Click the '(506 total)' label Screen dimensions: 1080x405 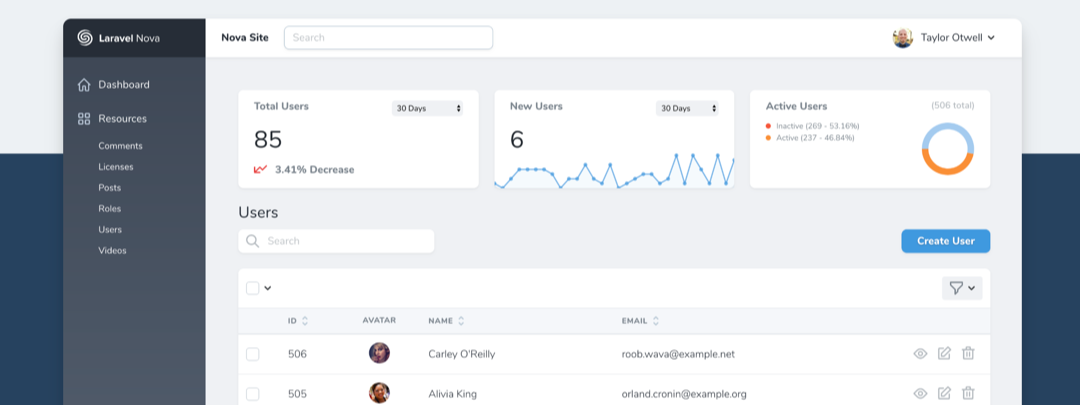tap(953, 105)
